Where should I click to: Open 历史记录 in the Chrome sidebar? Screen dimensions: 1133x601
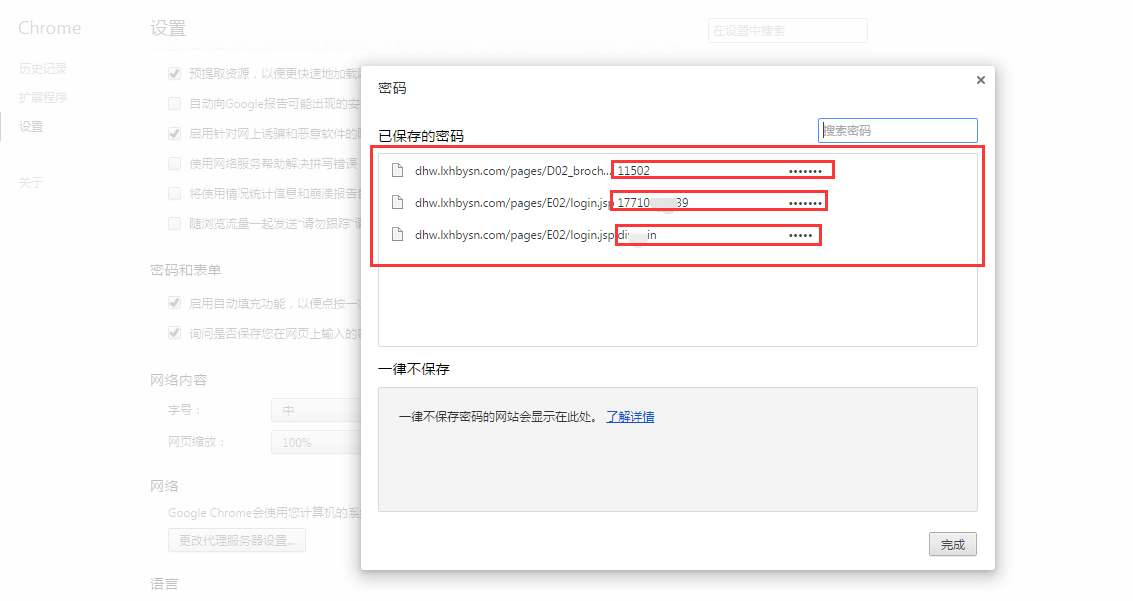pos(43,69)
